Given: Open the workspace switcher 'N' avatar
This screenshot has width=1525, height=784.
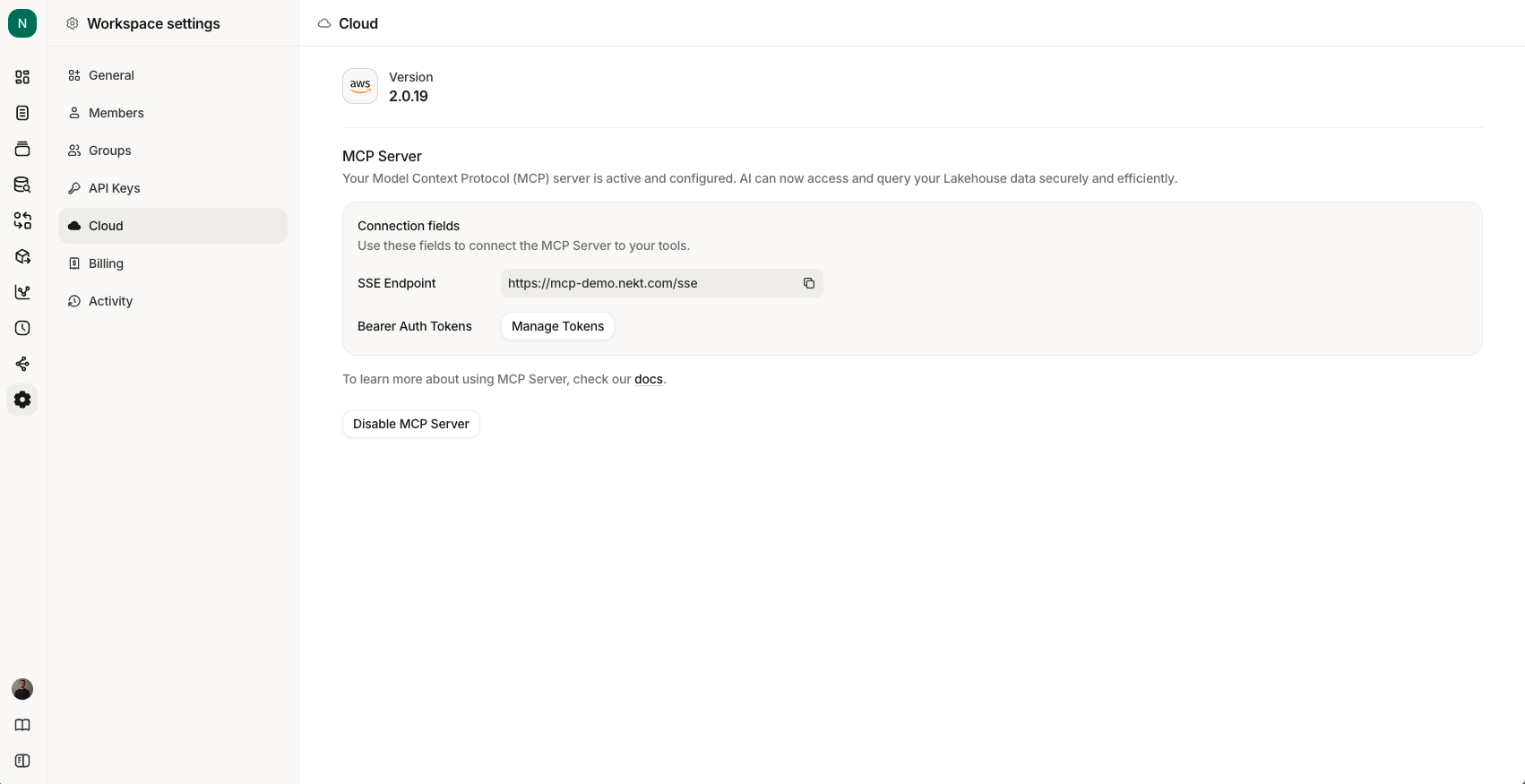Looking at the screenshot, I should (x=22, y=23).
